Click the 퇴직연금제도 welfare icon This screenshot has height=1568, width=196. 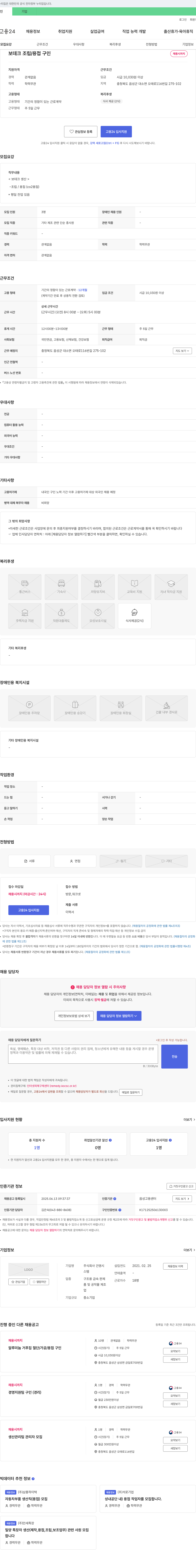pyautogui.click(x=61, y=616)
